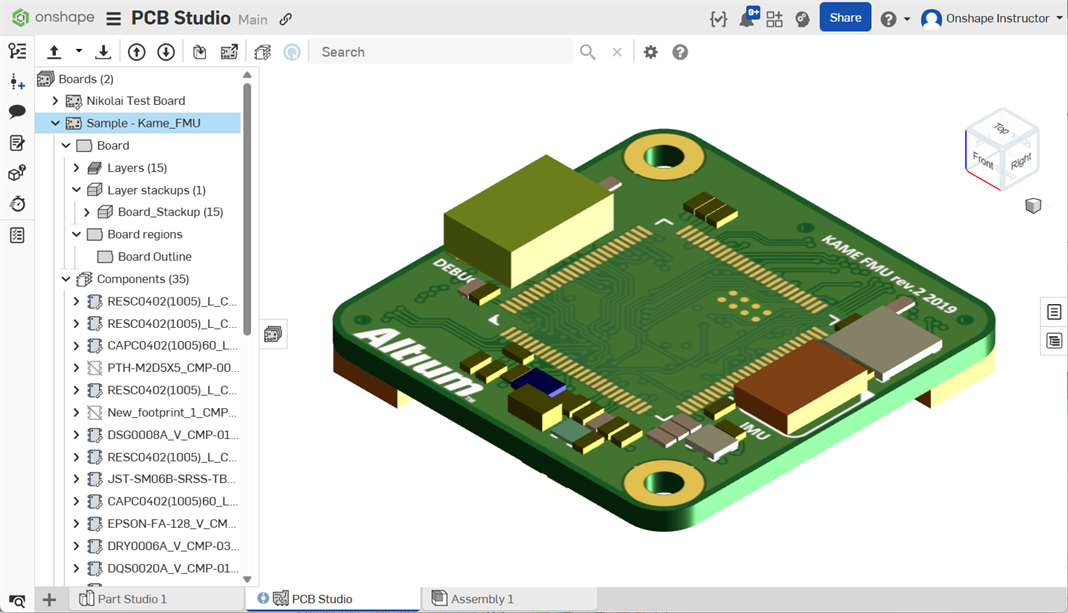Select the export PCB design toolbar icon
This screenshot has width=1068, height=613.
pos(227,51)
